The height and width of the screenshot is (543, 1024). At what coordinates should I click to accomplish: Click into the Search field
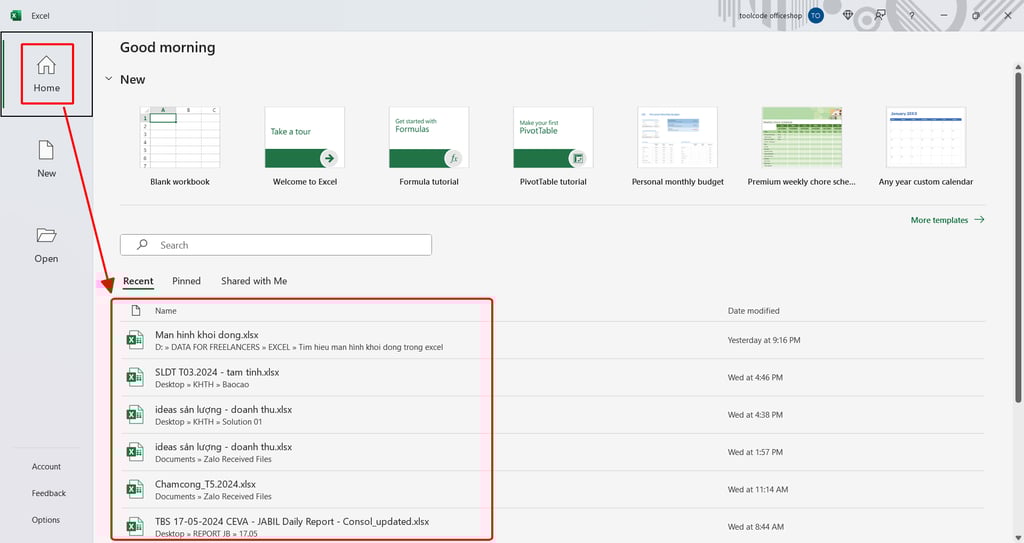point(276,245)
